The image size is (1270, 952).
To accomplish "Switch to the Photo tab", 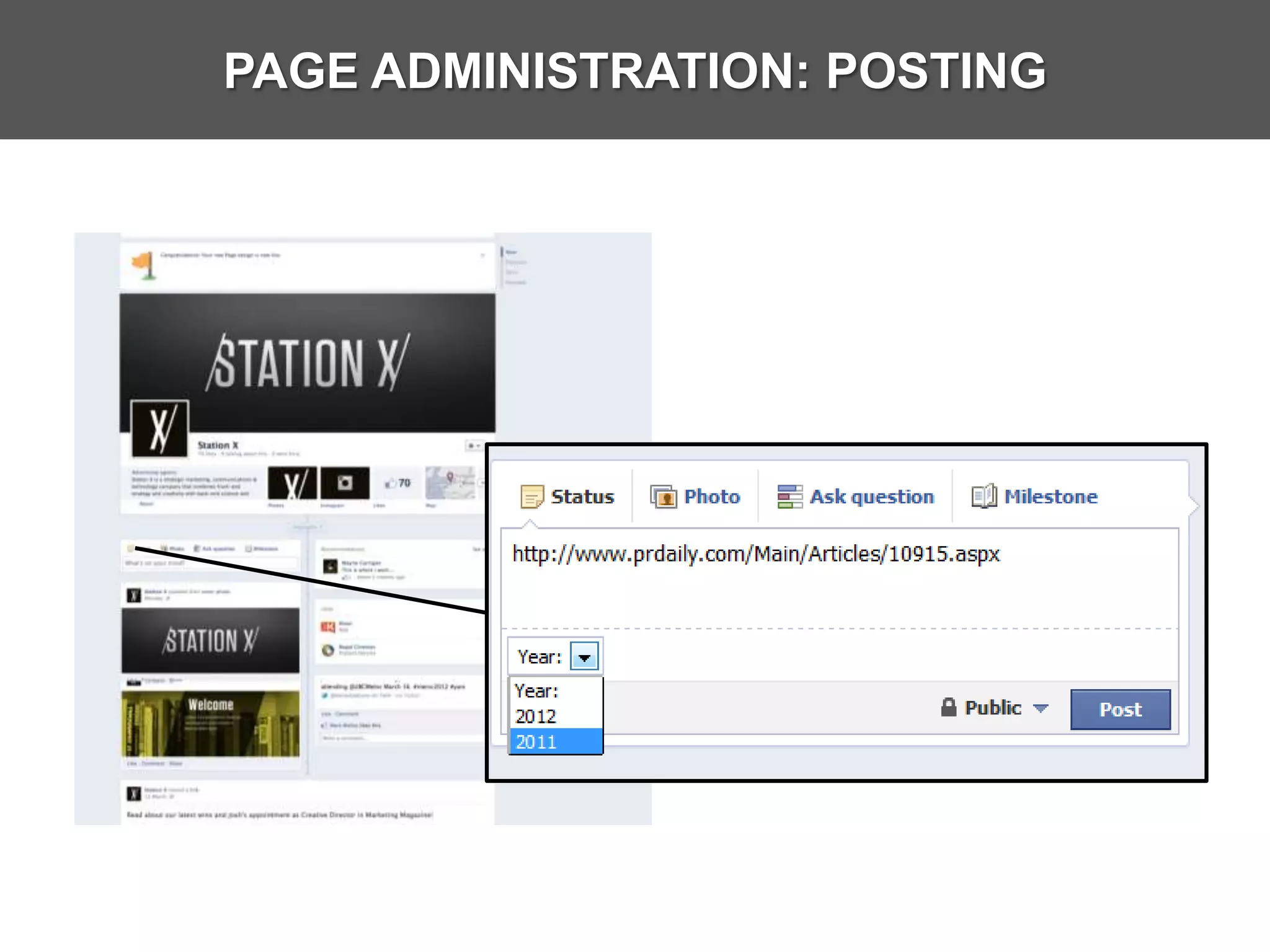I will [695, 496].
